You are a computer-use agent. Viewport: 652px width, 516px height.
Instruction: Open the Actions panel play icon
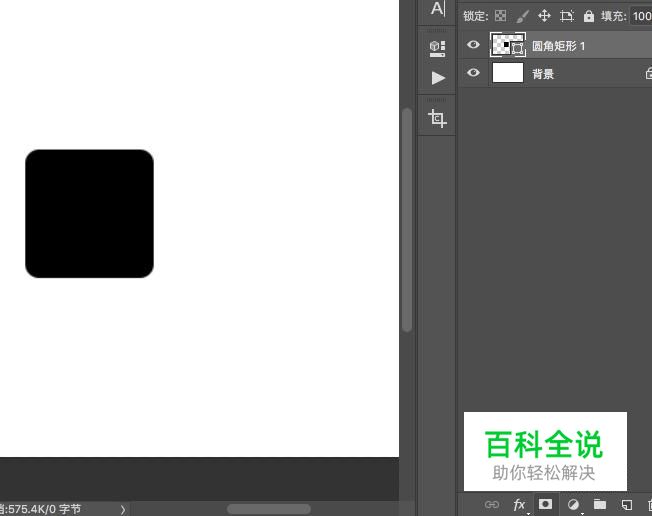(437, 78)
